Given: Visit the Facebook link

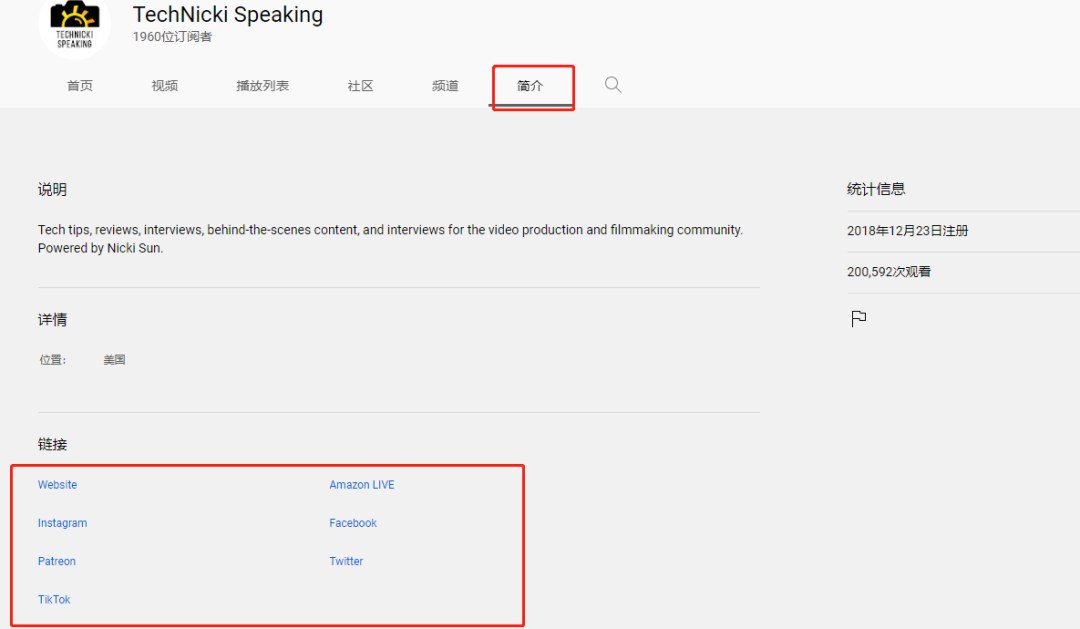Looking at the screenshot, I should tap(353, 523).
